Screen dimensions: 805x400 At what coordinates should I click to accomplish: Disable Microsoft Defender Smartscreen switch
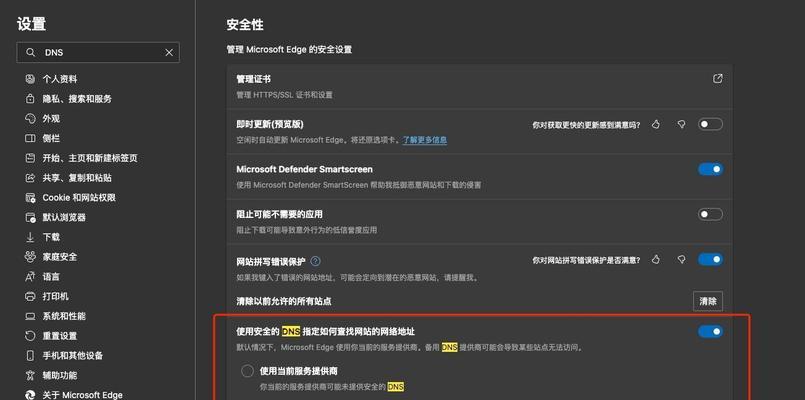coord(710,169)
